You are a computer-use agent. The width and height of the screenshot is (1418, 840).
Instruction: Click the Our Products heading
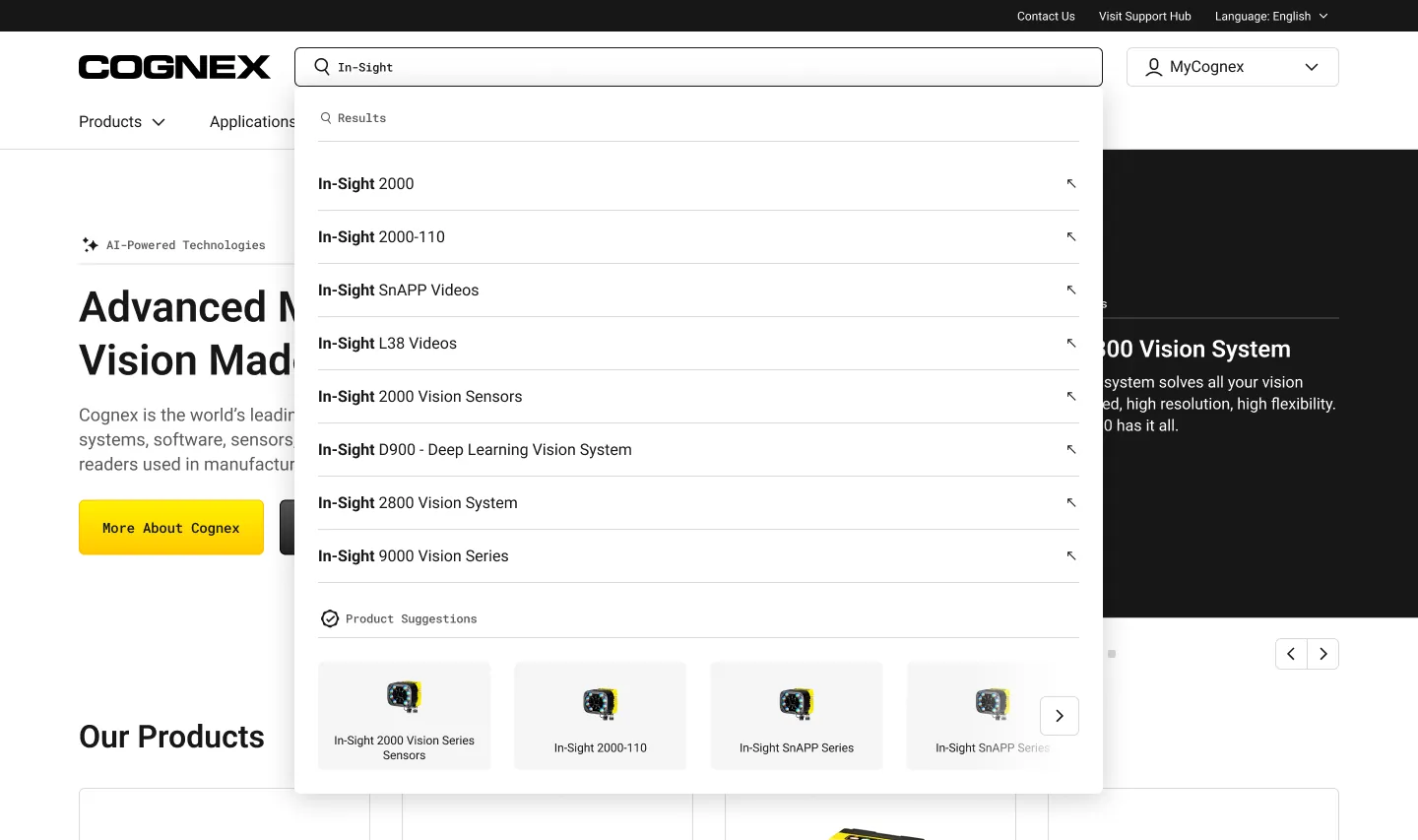pos(171,737)
